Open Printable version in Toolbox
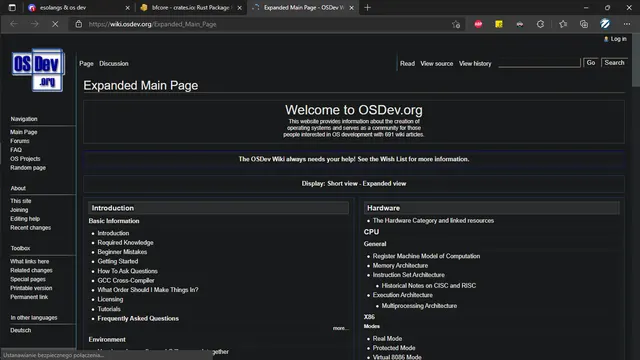The width and height of the screenshot is (640, 360). coord(31,288)
